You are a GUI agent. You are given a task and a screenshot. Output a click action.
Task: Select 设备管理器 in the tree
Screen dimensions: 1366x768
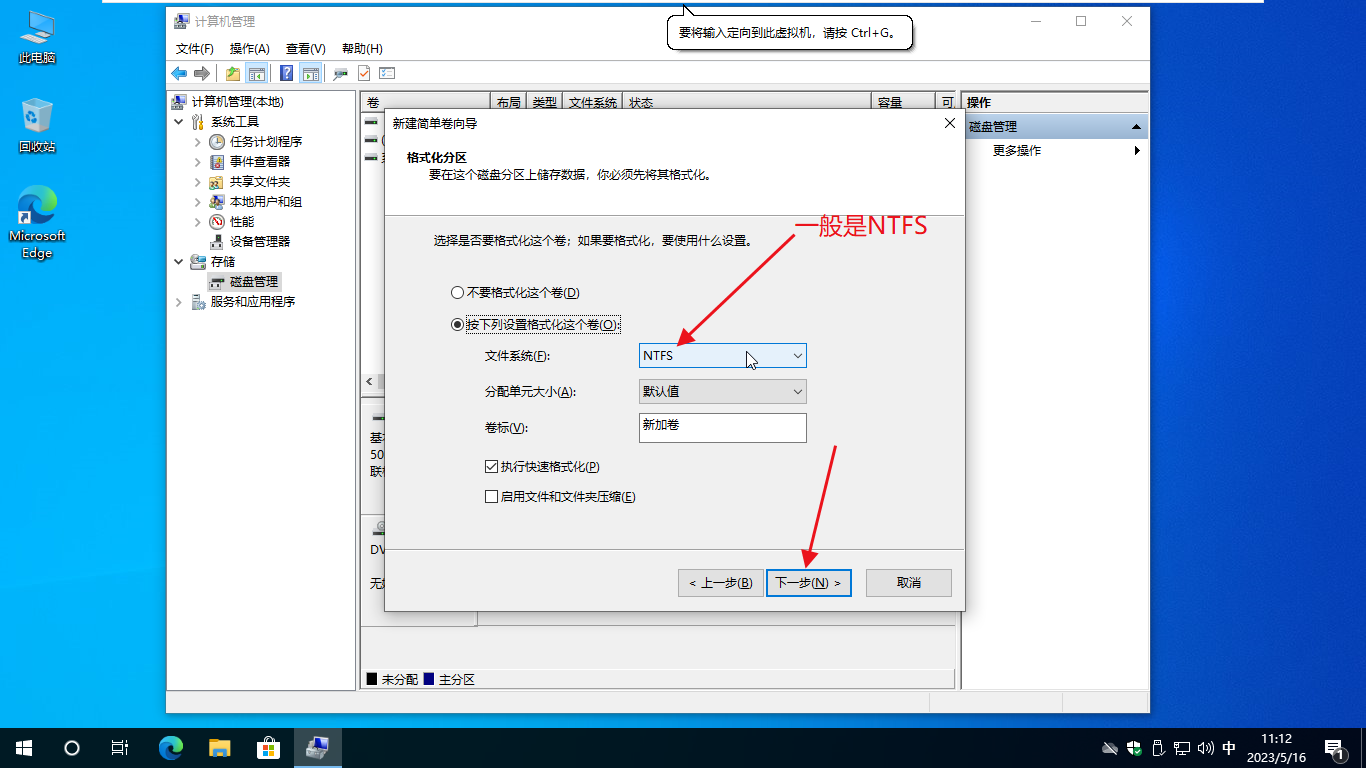click(x=249, y=242)
